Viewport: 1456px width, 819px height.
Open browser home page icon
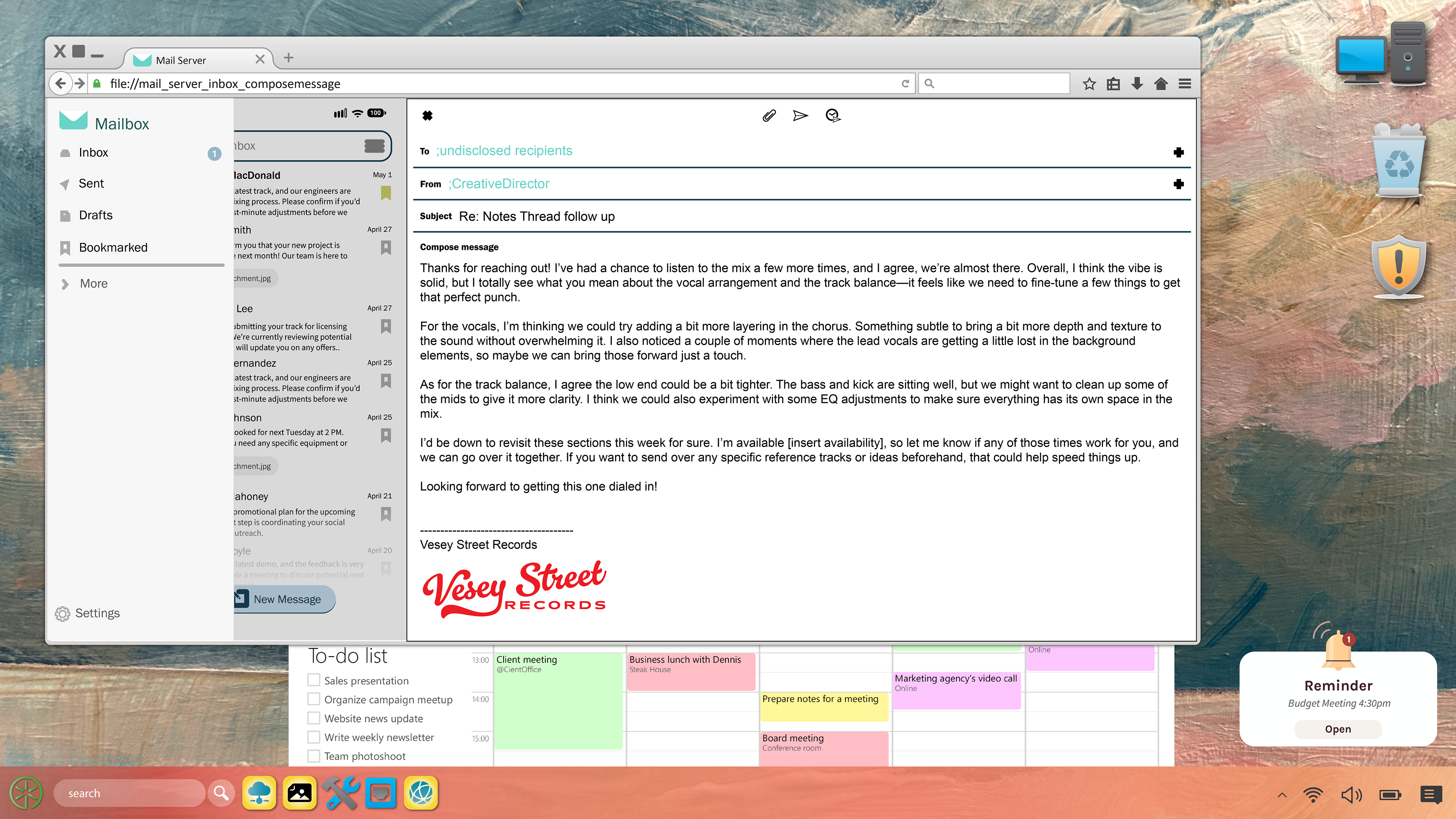[1161, 84]
